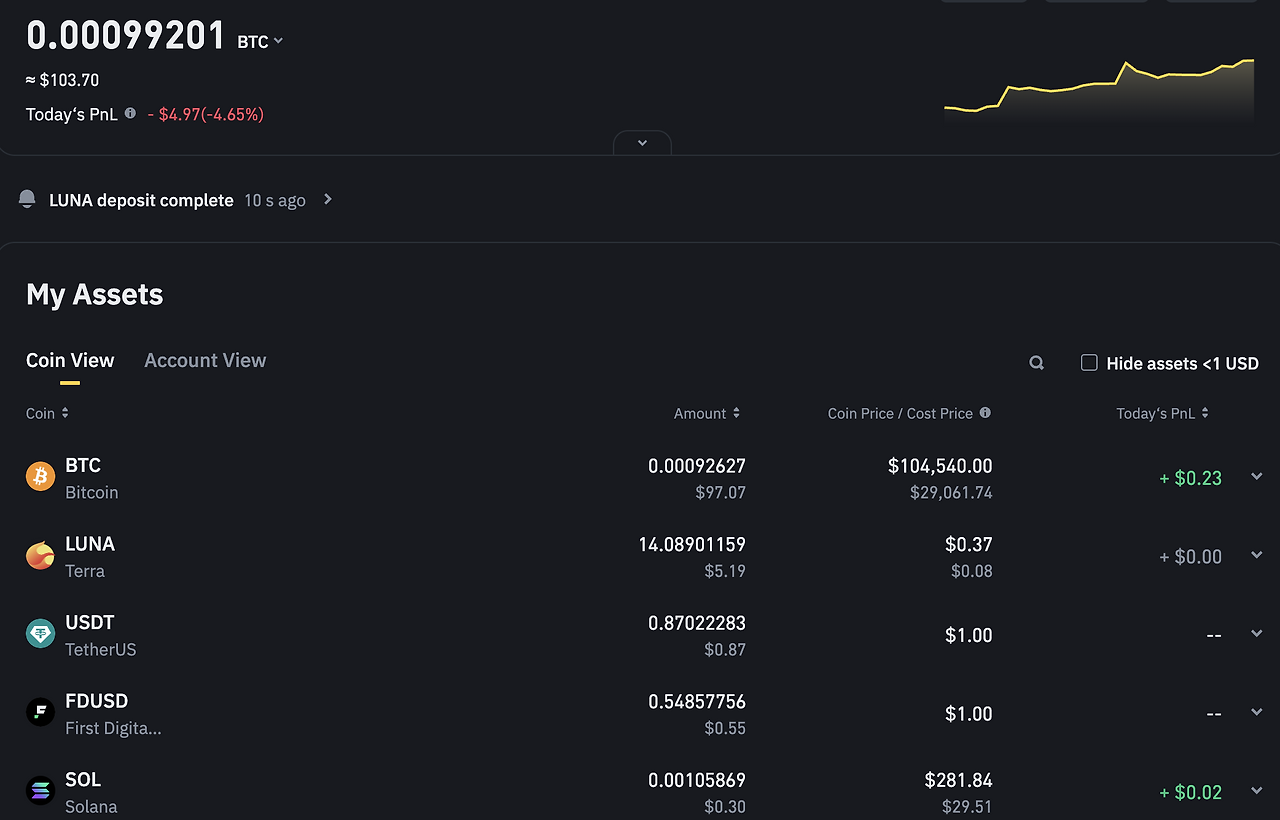Expand the FDUSD row details
The image size is (1280, 820).
(1257, 712)
